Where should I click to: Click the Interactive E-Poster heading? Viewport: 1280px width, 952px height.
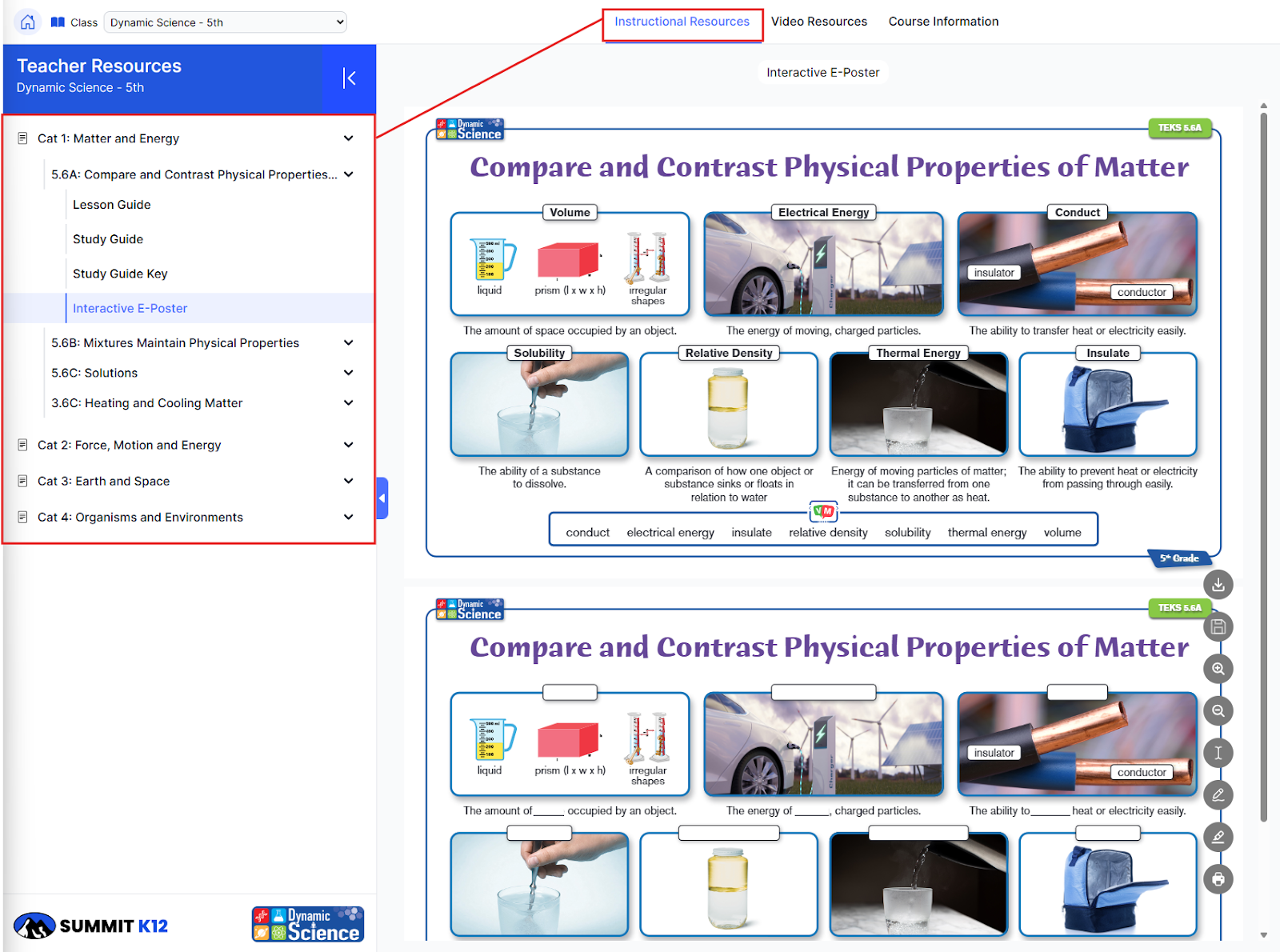822,72
